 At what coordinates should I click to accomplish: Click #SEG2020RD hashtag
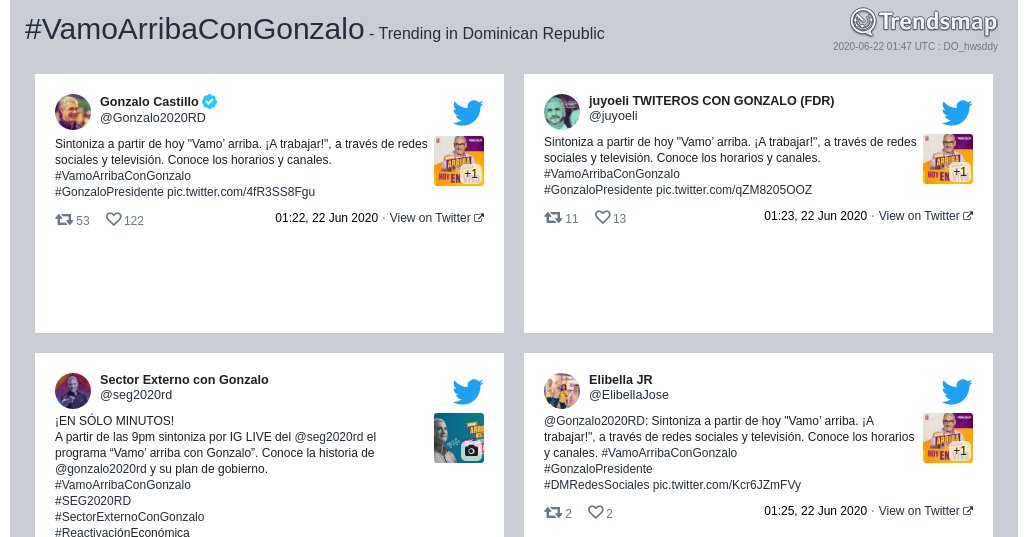pos(93,501)
